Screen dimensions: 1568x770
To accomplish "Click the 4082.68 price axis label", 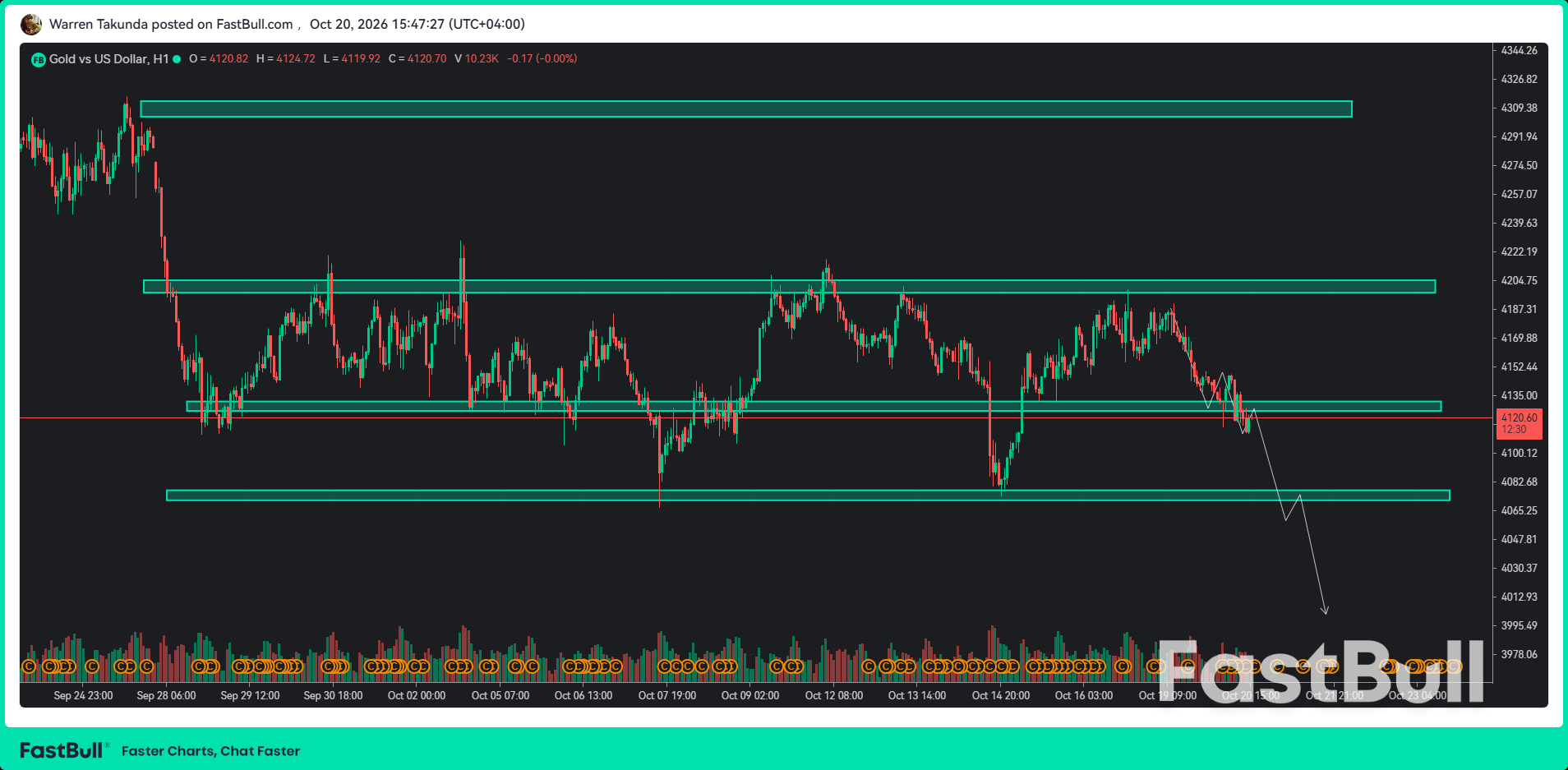I will point(1519,482).
